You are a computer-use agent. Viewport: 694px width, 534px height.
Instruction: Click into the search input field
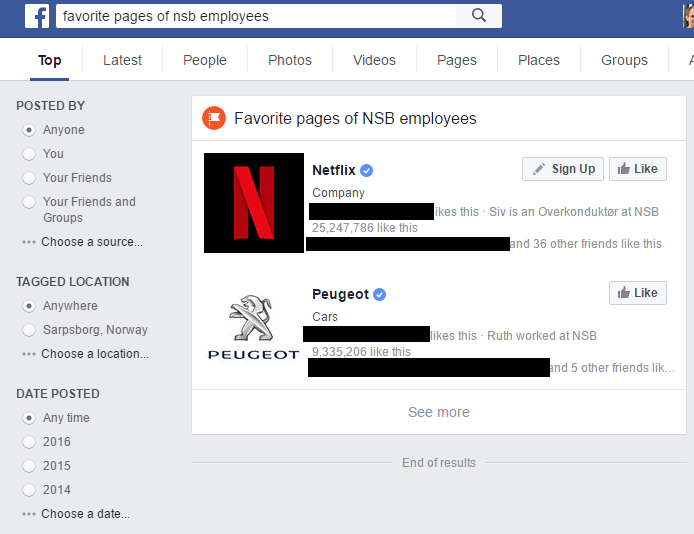256,16
